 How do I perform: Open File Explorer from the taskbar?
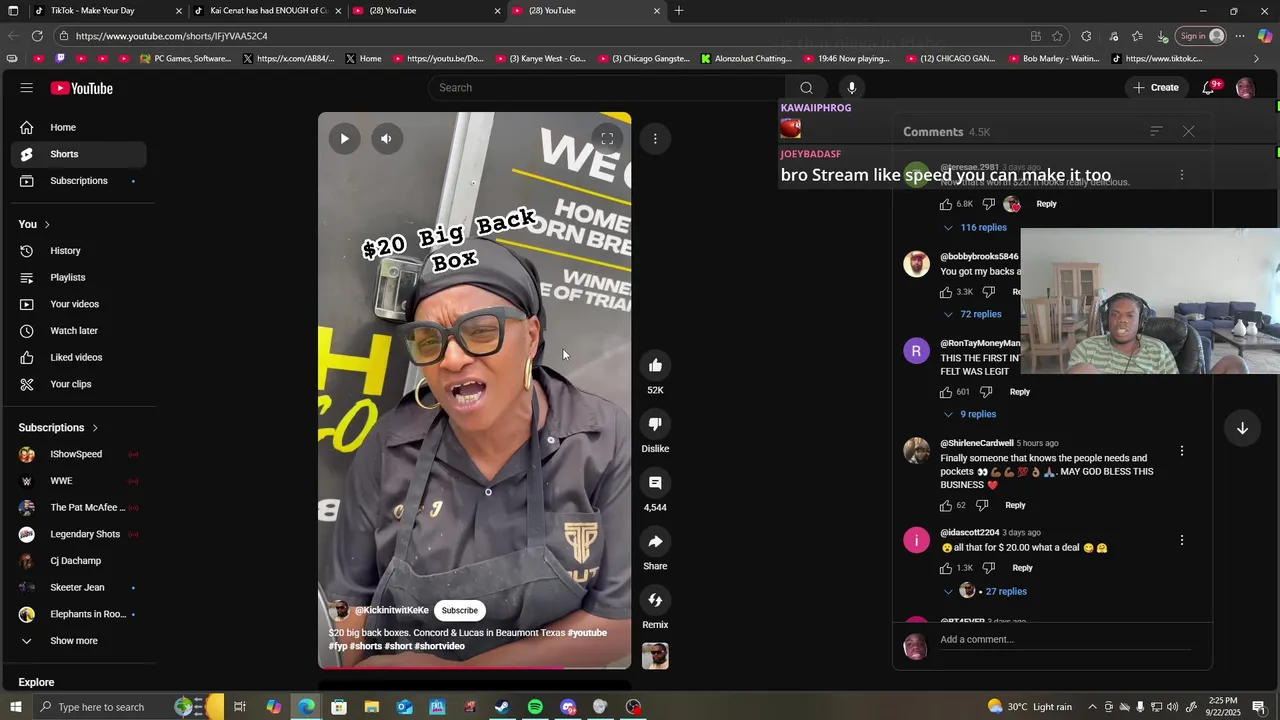(371, 707)
